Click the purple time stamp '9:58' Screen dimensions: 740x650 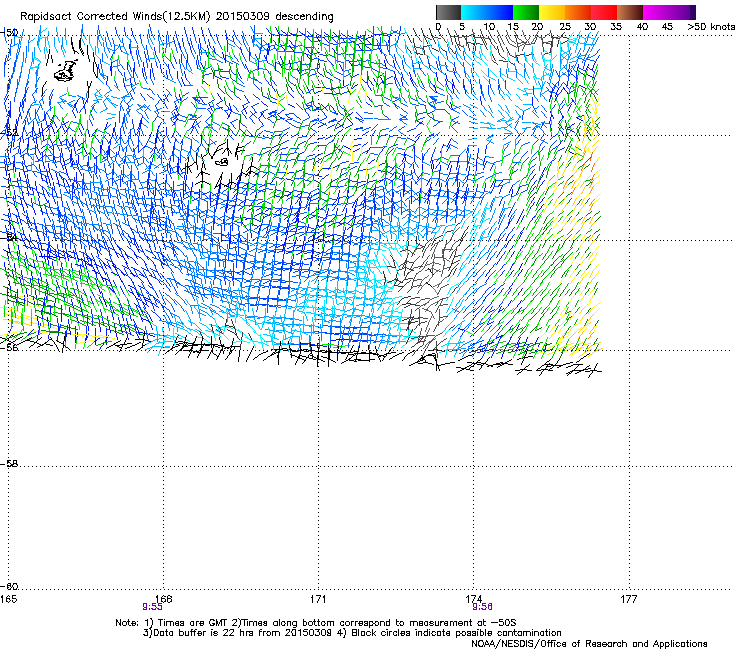tap(482, 607)
